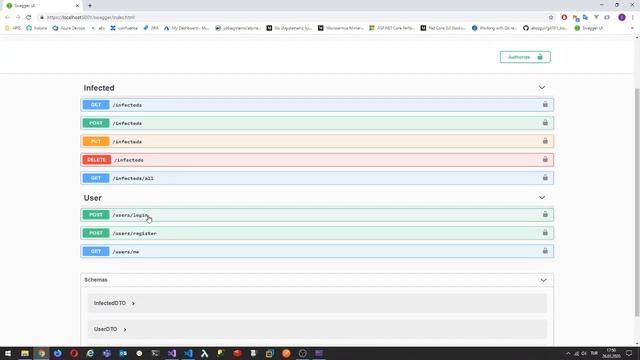The image size is (640, 360).
Task: Collapse the Infected section chevron
Action: click(542, 88)
